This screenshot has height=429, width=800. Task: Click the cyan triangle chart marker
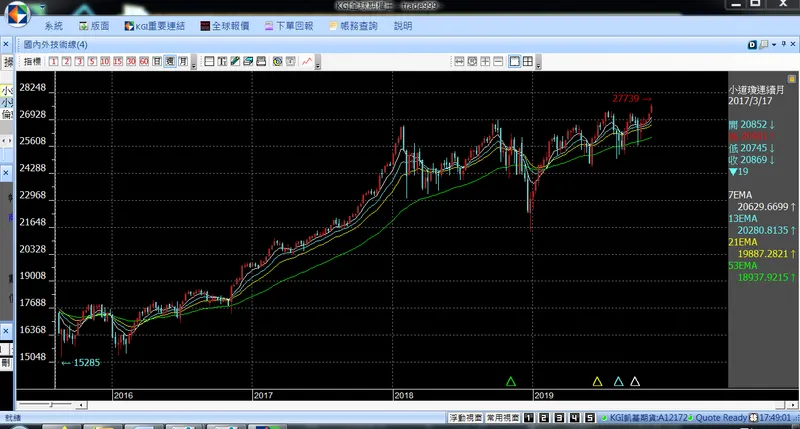click(x=618, y=382)
